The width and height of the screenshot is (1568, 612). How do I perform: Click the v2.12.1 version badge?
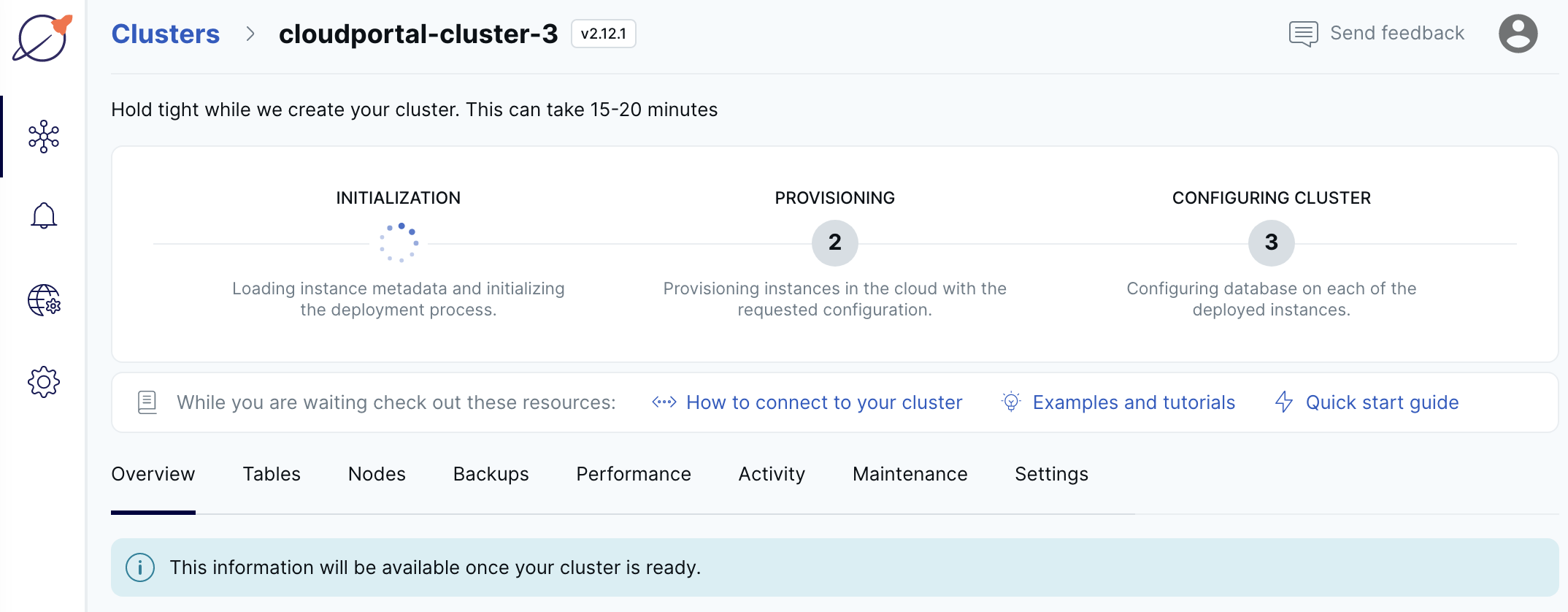[604, 34]
